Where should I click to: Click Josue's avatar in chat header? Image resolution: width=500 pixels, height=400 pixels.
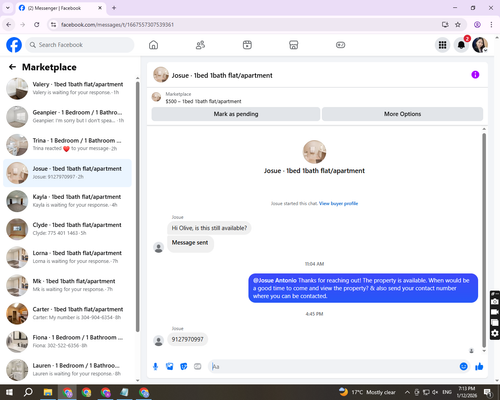pos(161,75)
